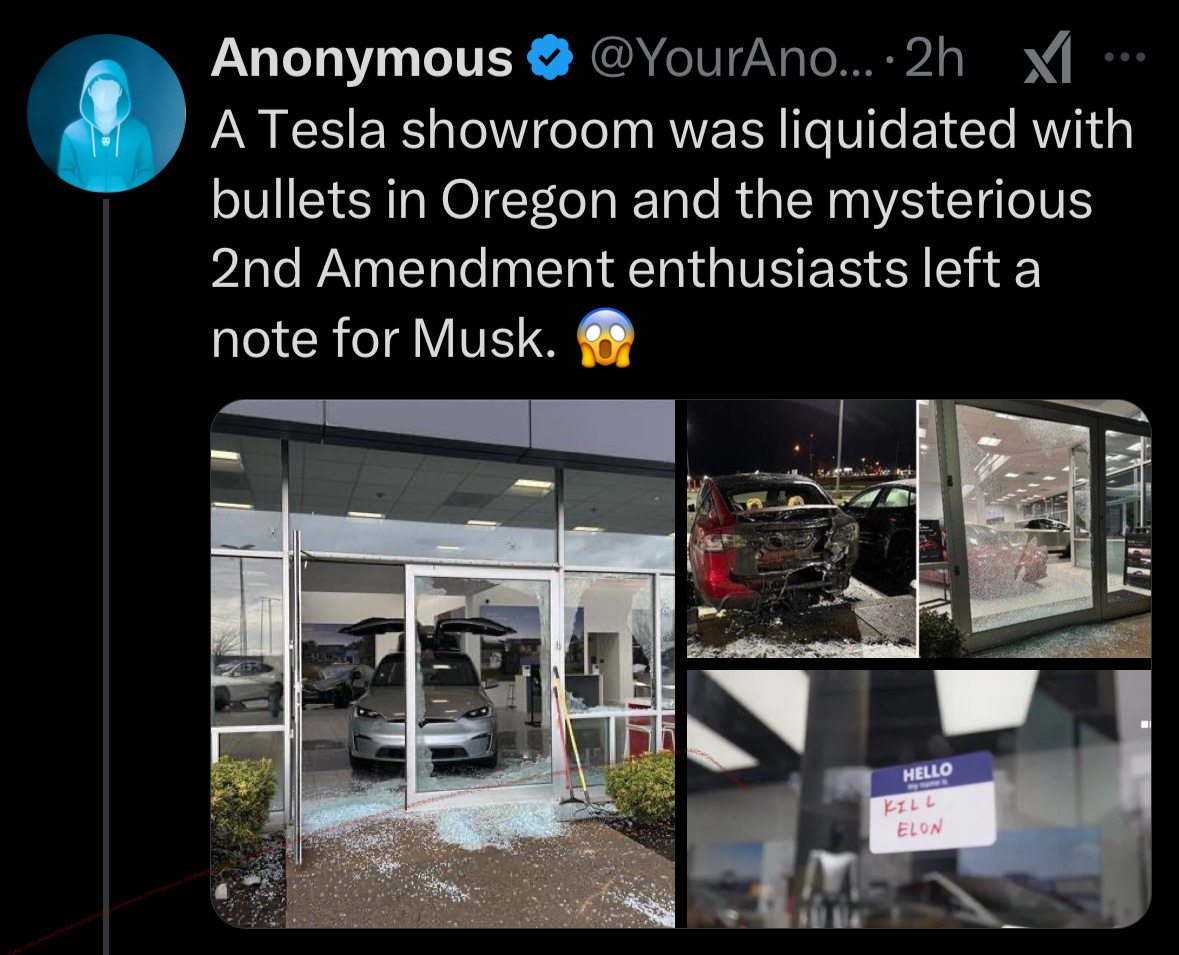Open the three-dot more options menu
This screenshot has width=1179, height=955.
1125,56
